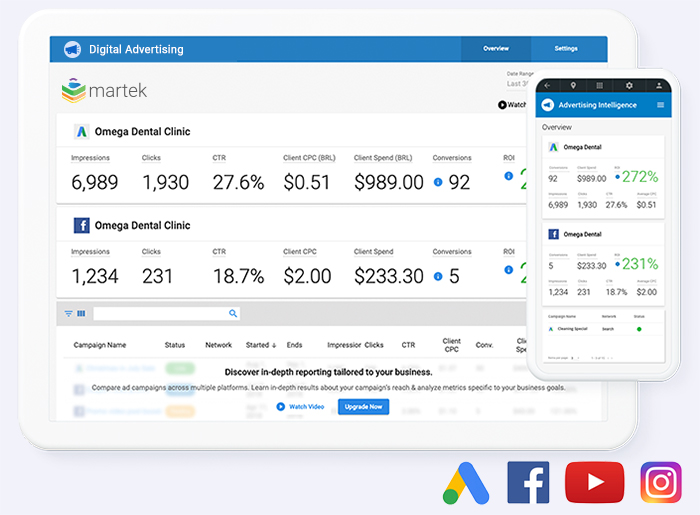Open the Date Range dropdown
700x515 pixels.
click(x=517, y=83)
